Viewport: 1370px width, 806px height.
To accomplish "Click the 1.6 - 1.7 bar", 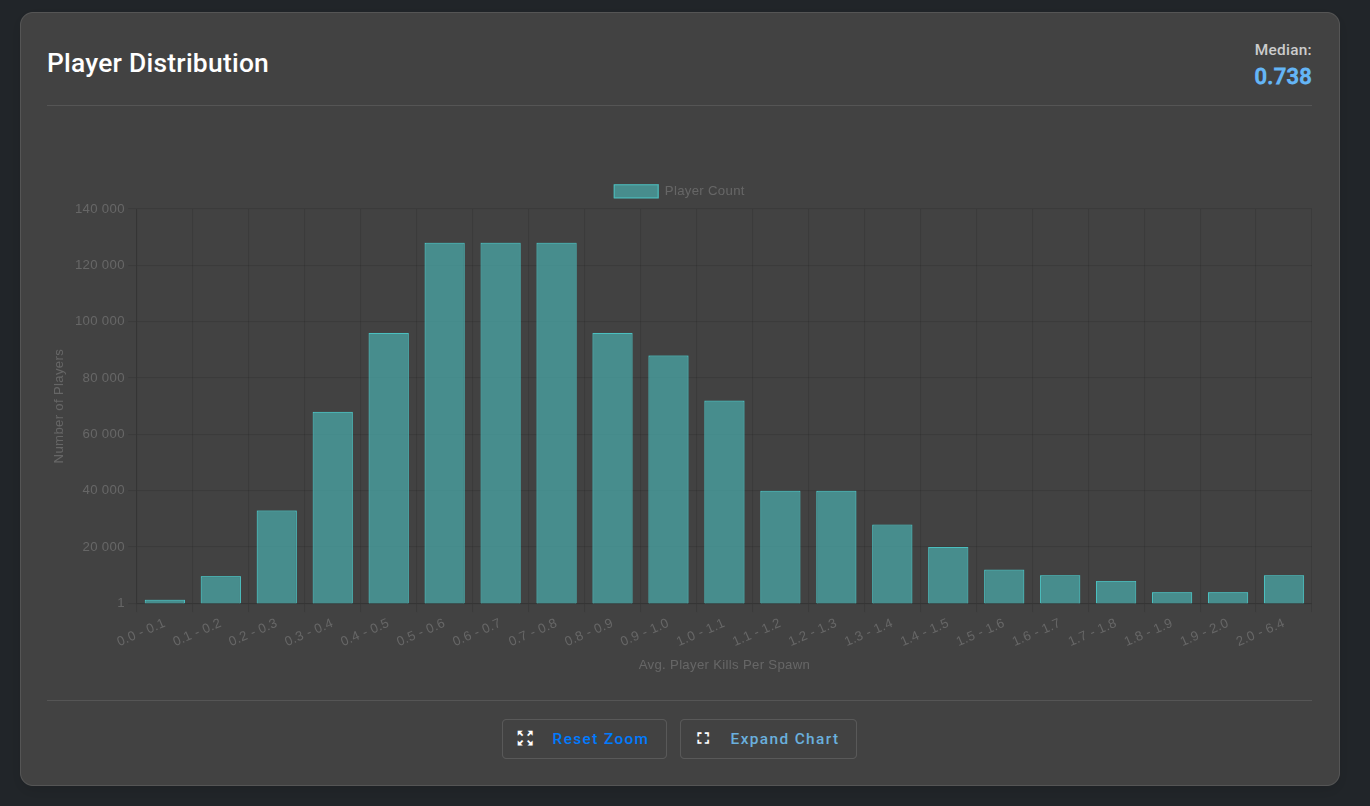I will pos(1060,589).
